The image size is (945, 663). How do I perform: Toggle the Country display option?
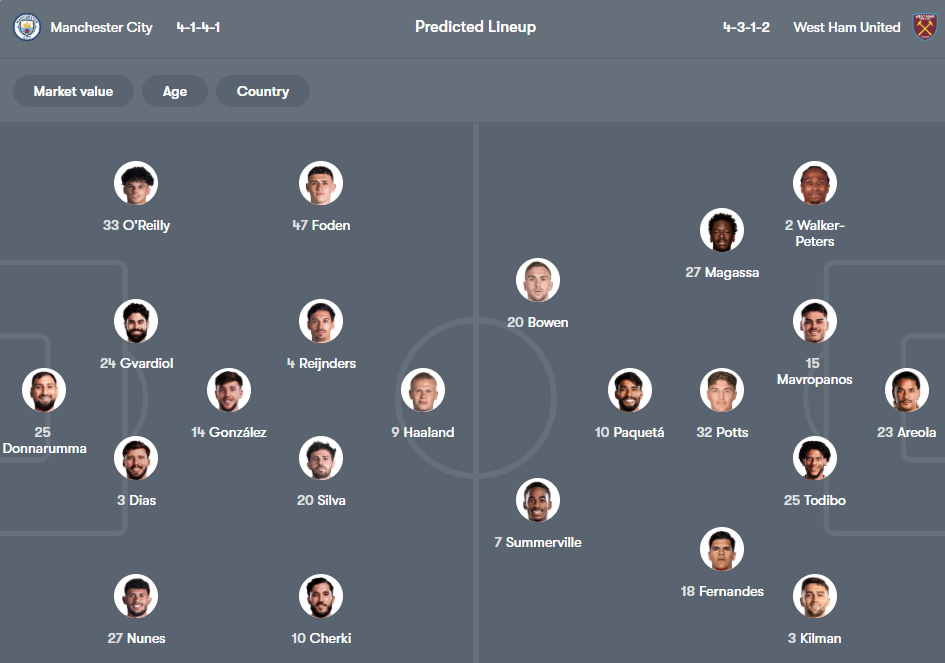point(262,91)
